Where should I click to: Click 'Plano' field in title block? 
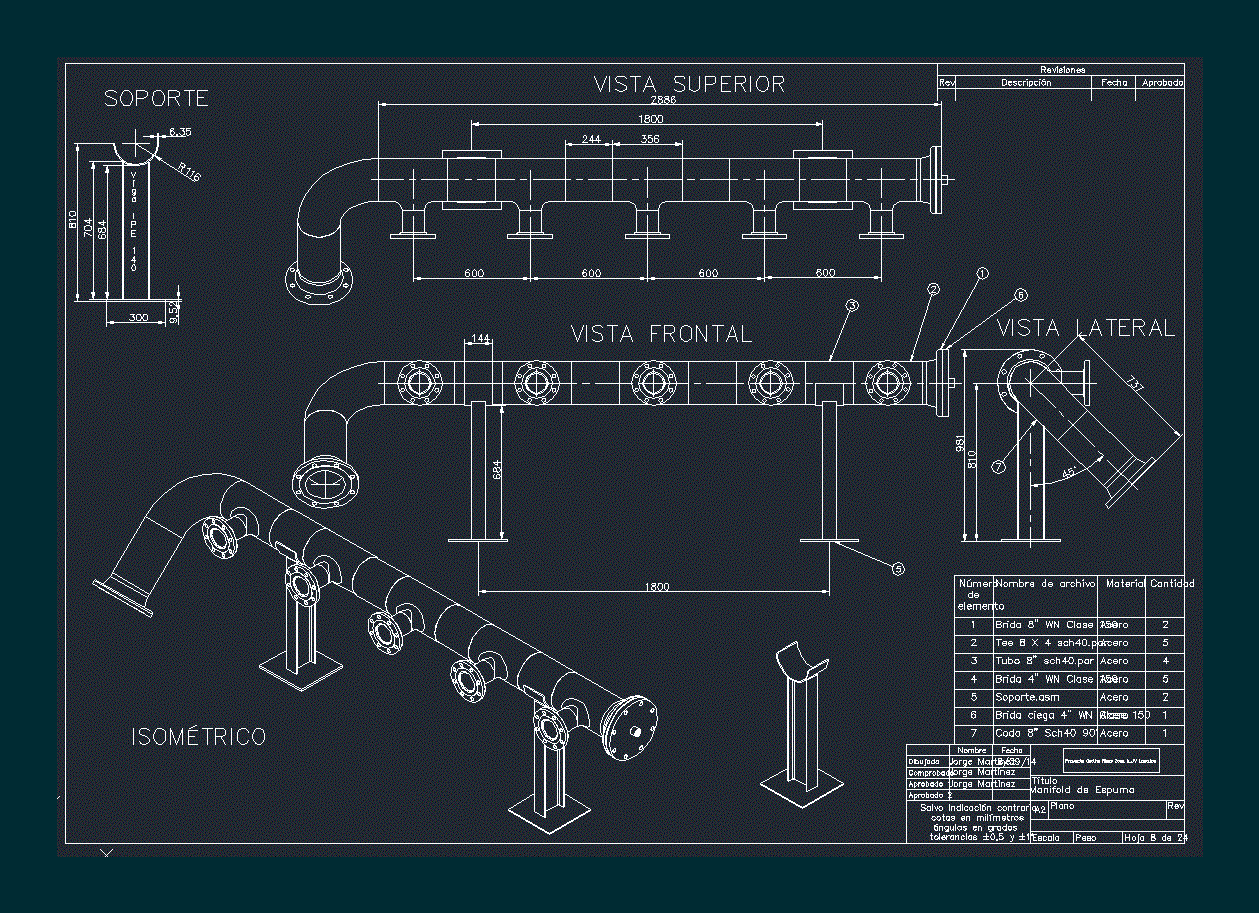pyautogui.click(x=1062, y=806)
